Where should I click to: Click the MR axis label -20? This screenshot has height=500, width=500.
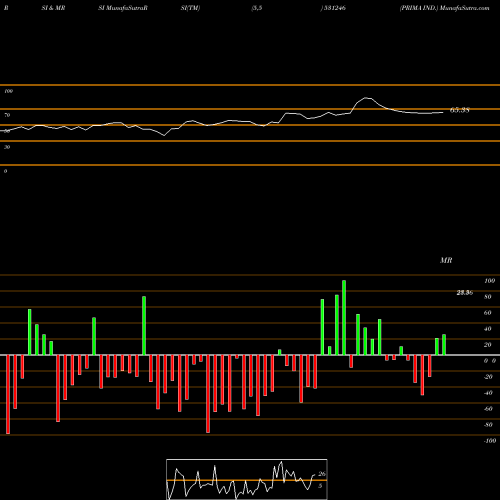coord(488,377)
